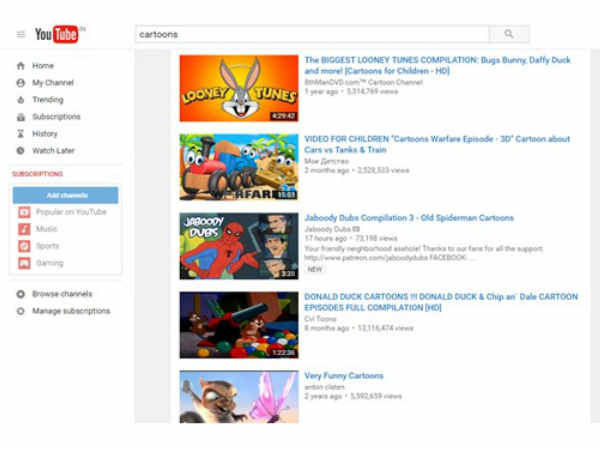Click the Browse channels plus icon

click(x=21, y=294)
